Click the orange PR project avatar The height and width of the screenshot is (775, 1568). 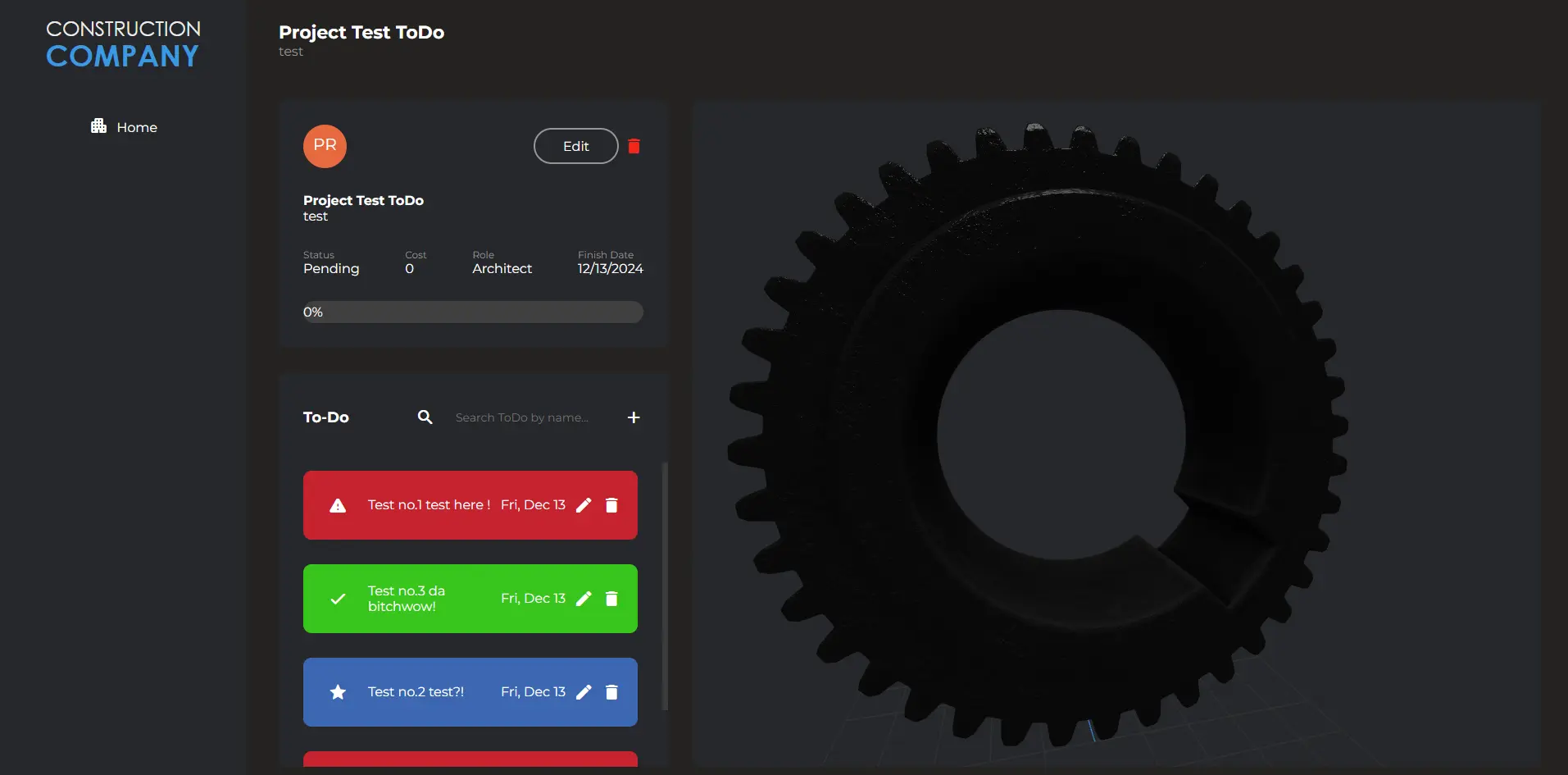coord(325,146)
